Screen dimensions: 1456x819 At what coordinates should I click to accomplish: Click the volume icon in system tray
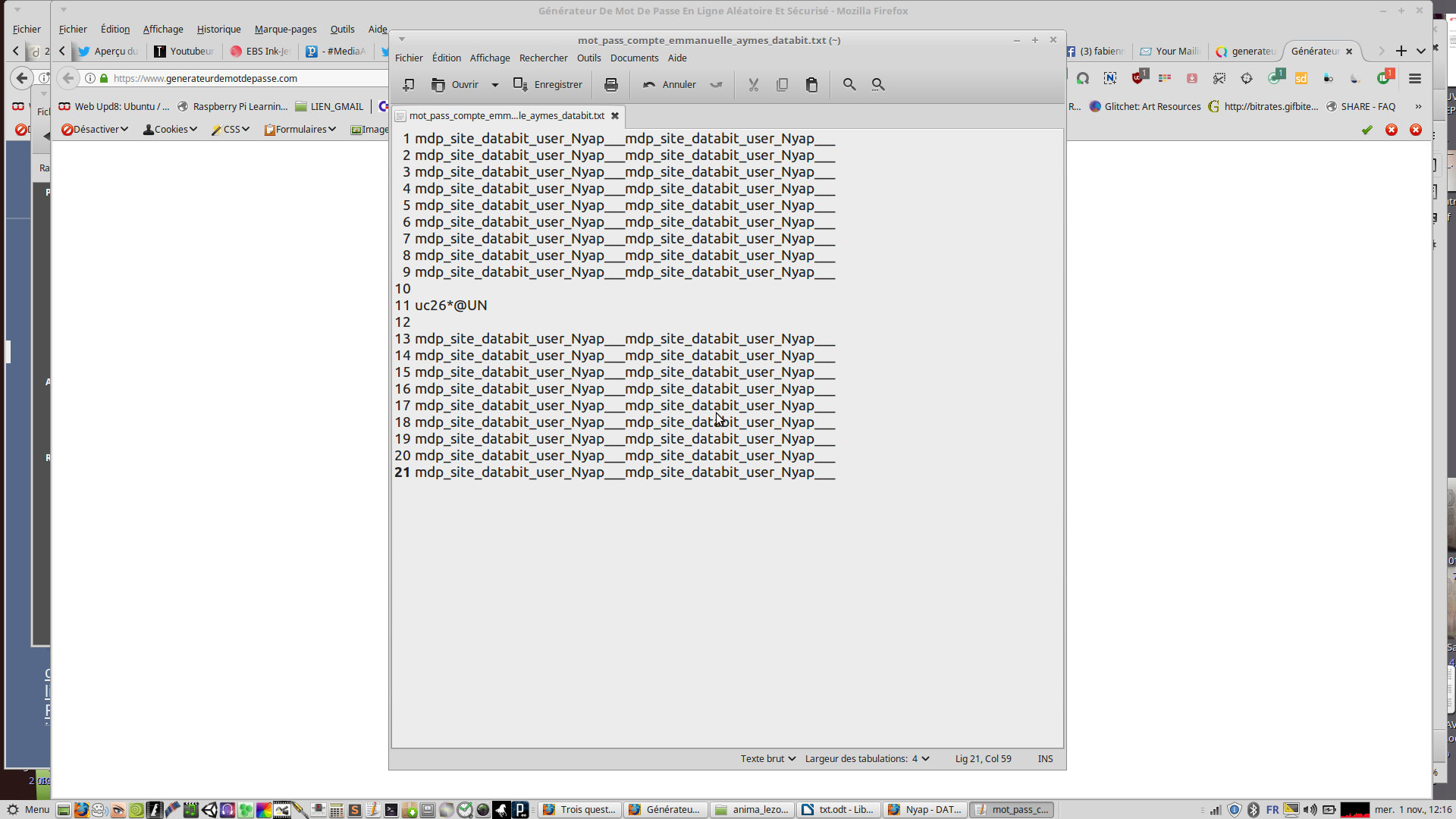[x=1310, y=810]
